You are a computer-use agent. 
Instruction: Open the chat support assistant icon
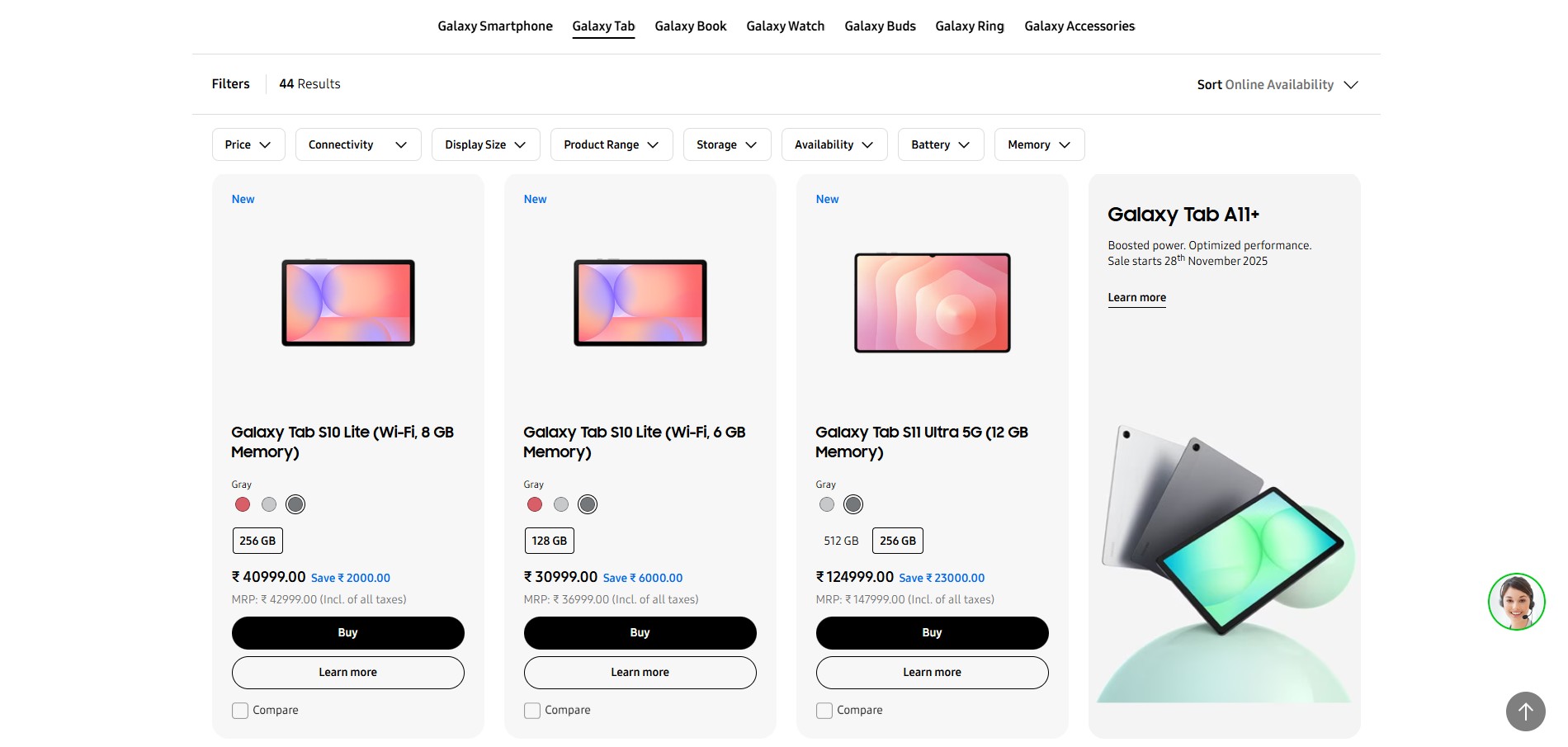pos(1517,601)
